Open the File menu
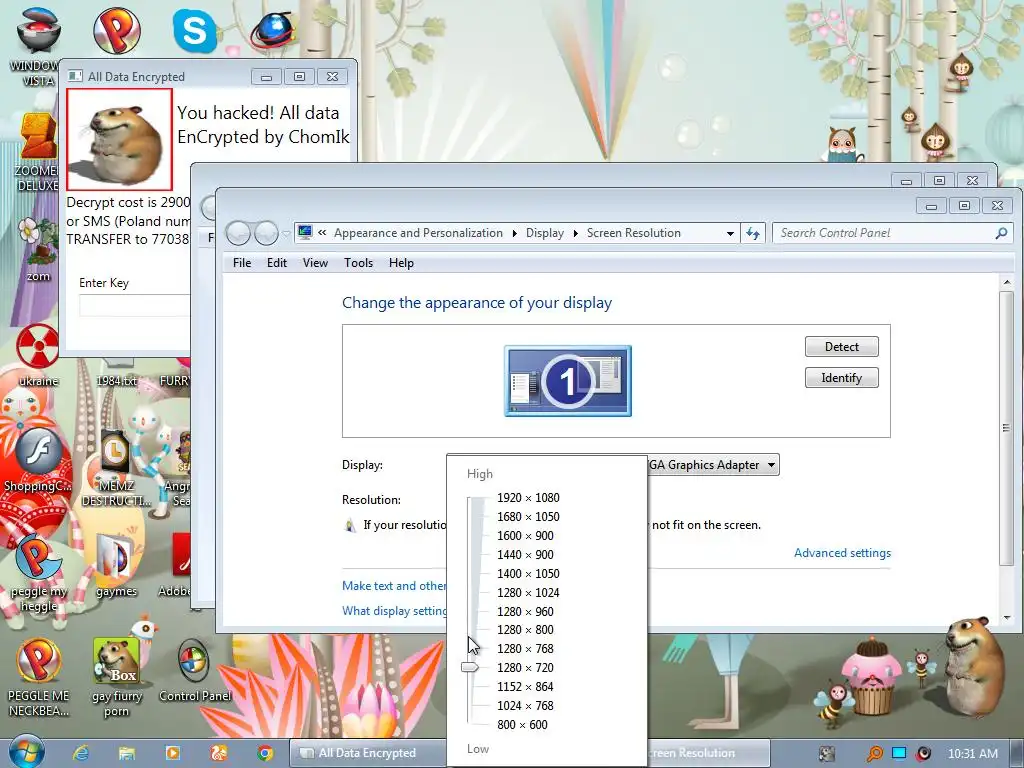The image size is (1024, 768). [242, 263]
